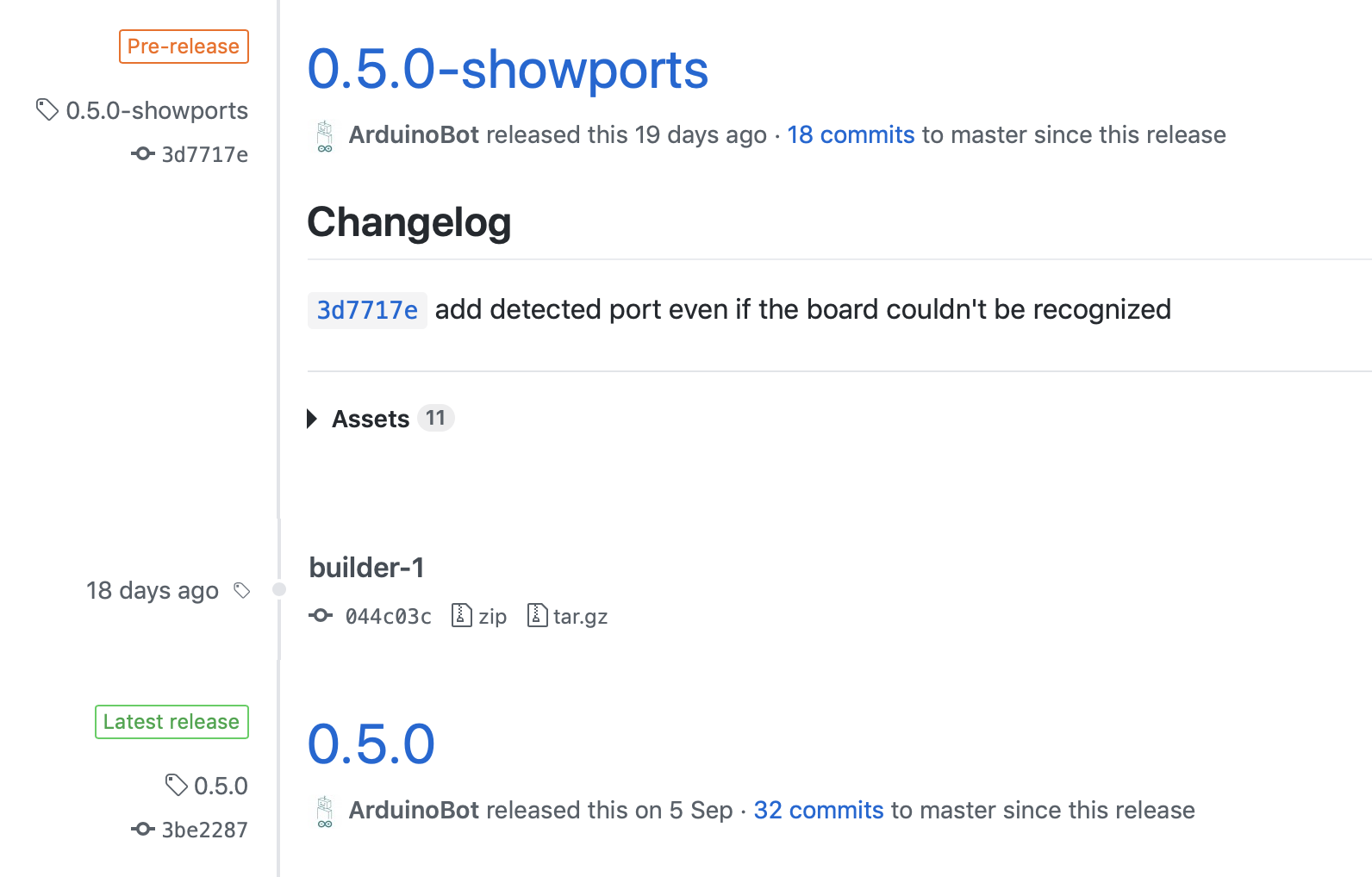Screen dimensions: 1372x877
Task: Expand the Assets disclosure triangle
Action: tap(313, 419)
